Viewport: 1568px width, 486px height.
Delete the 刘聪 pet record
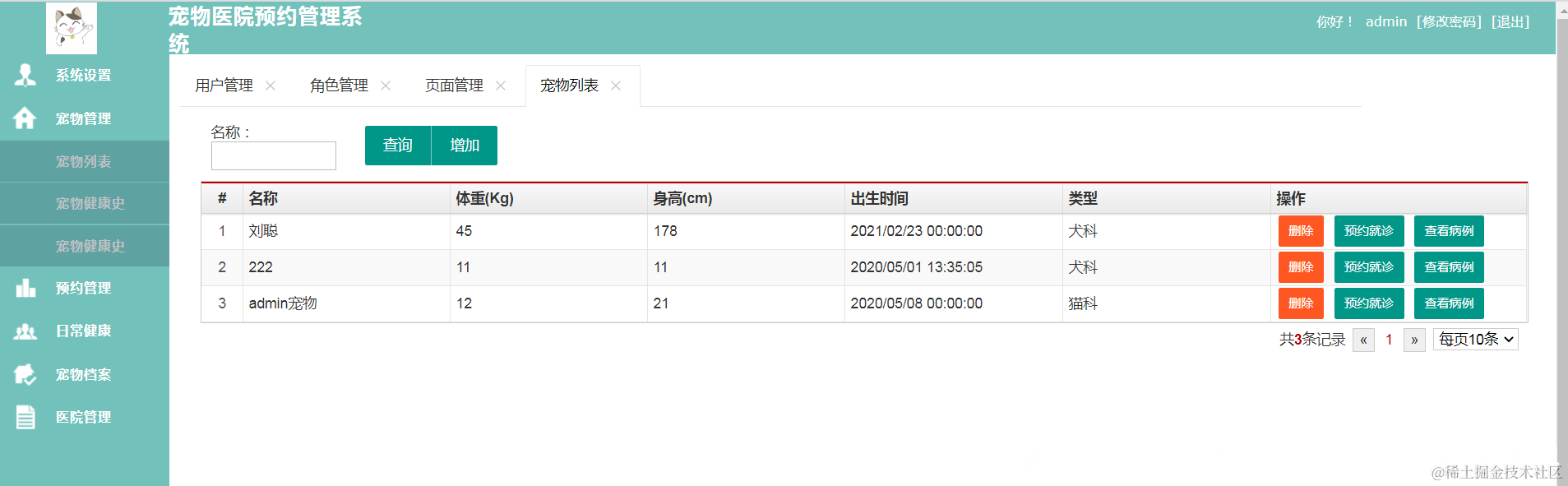[1301, 231]
